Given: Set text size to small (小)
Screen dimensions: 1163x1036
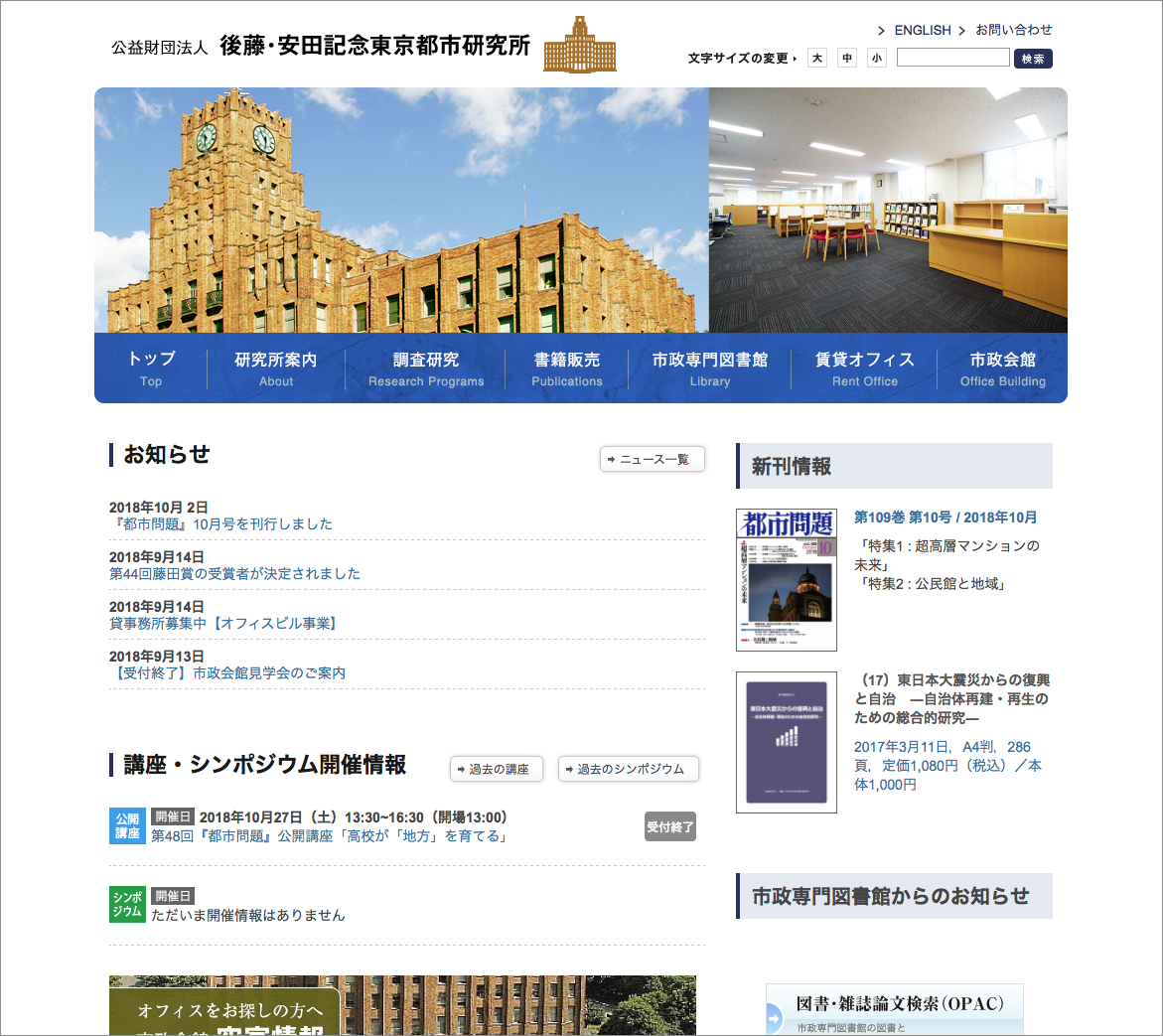Looking at the screenshot, I should 876,59.
